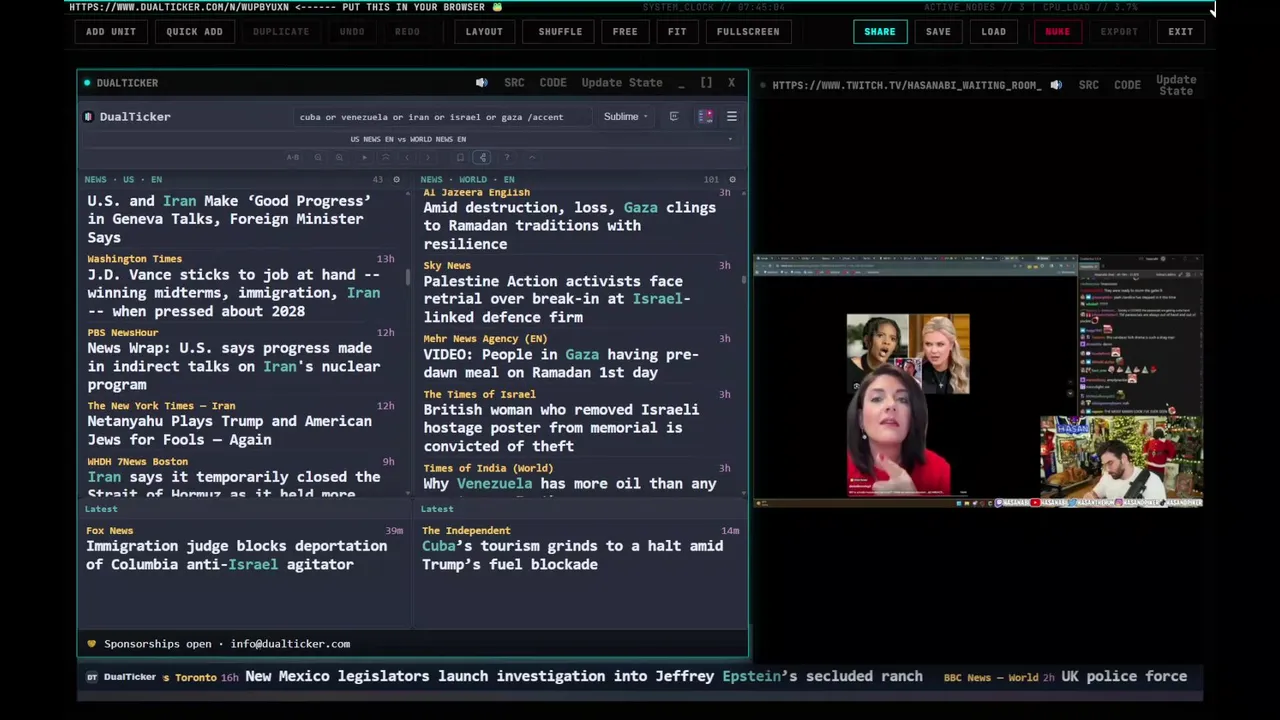Click the bookmark icon in ticker toolbar
1280x720 pixels.
460,157
